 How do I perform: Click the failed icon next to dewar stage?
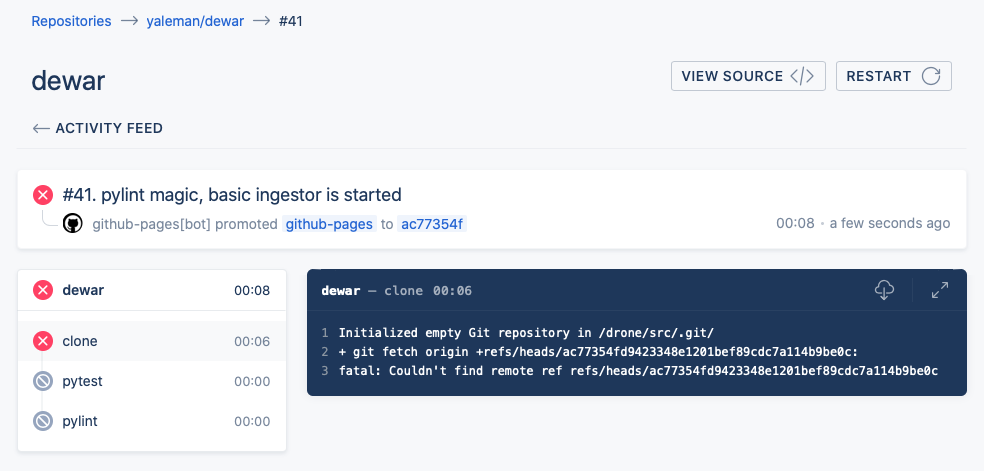coord(43,291)
